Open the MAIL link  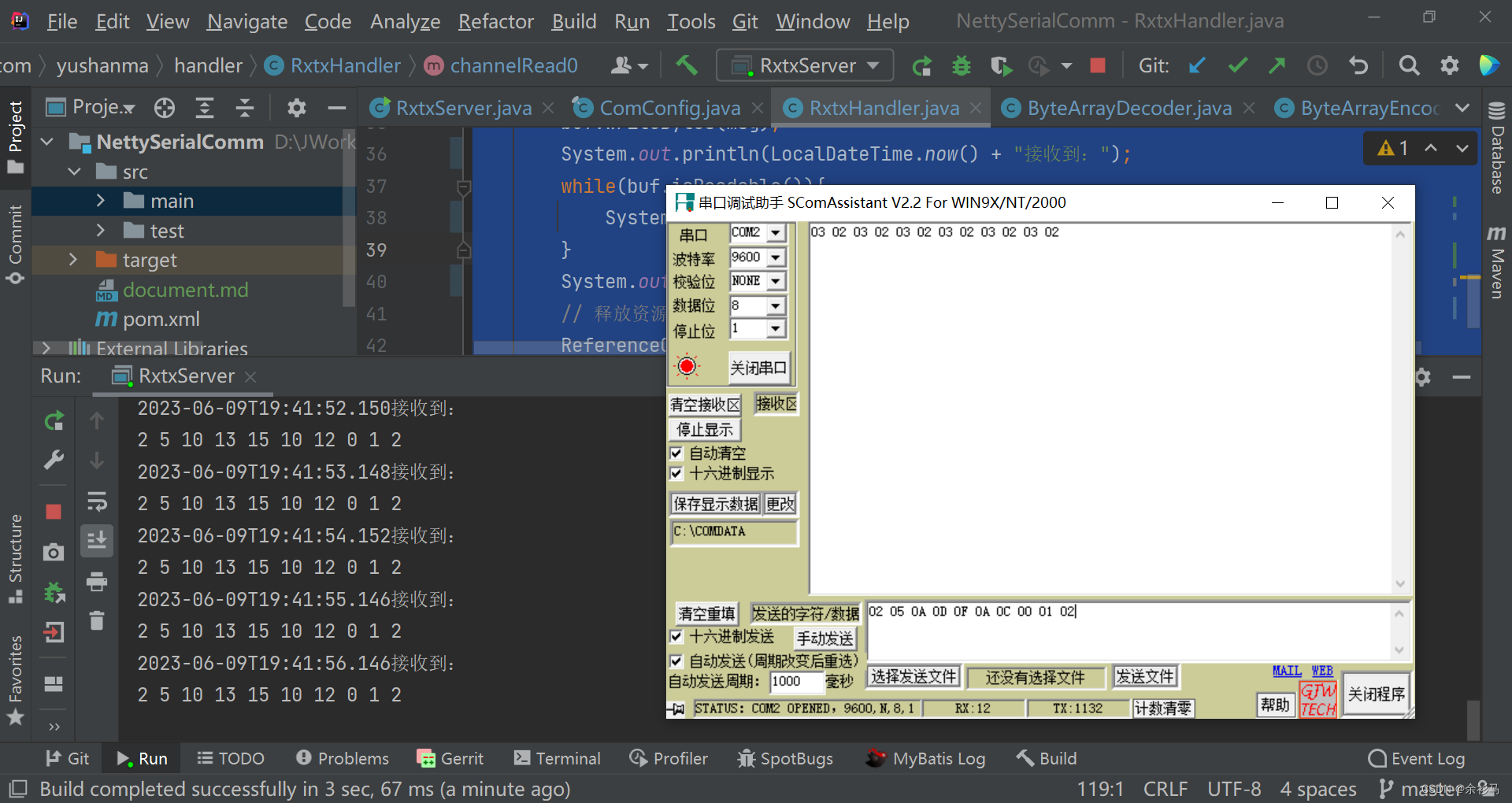point(1287,671)
